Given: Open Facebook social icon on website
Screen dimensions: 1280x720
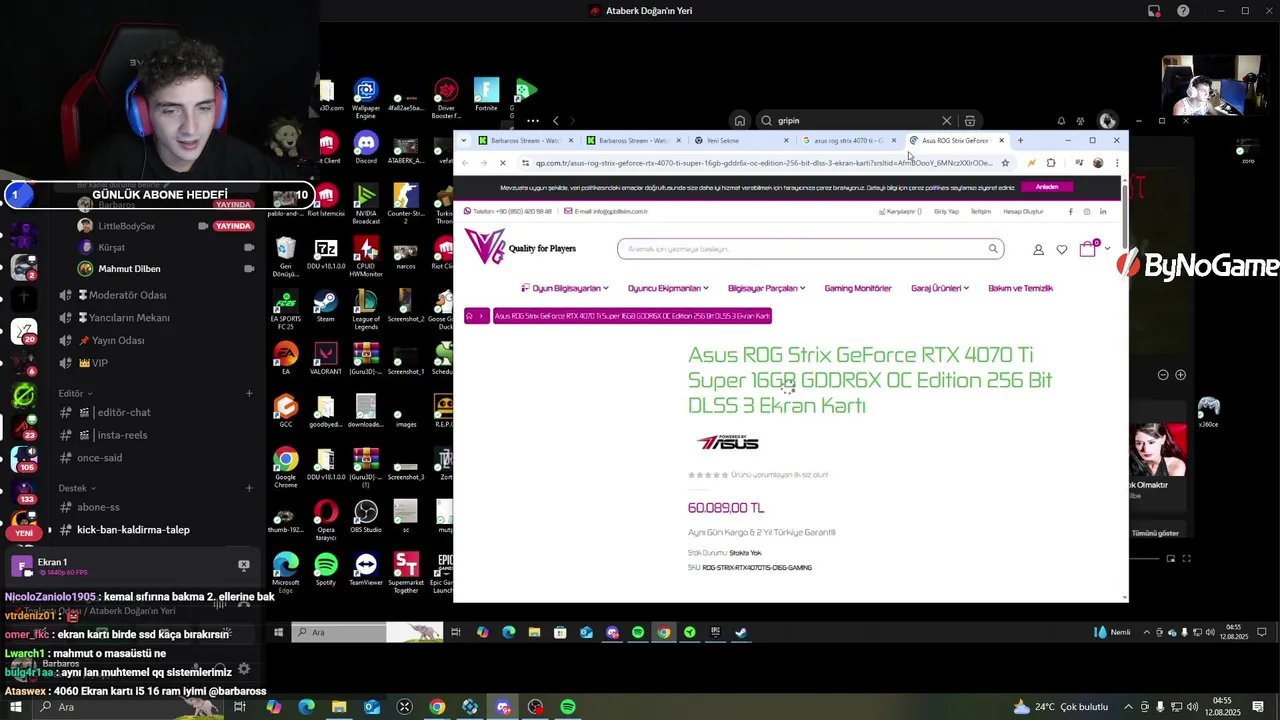Looking at the screenshot, I should [1070, 212].
